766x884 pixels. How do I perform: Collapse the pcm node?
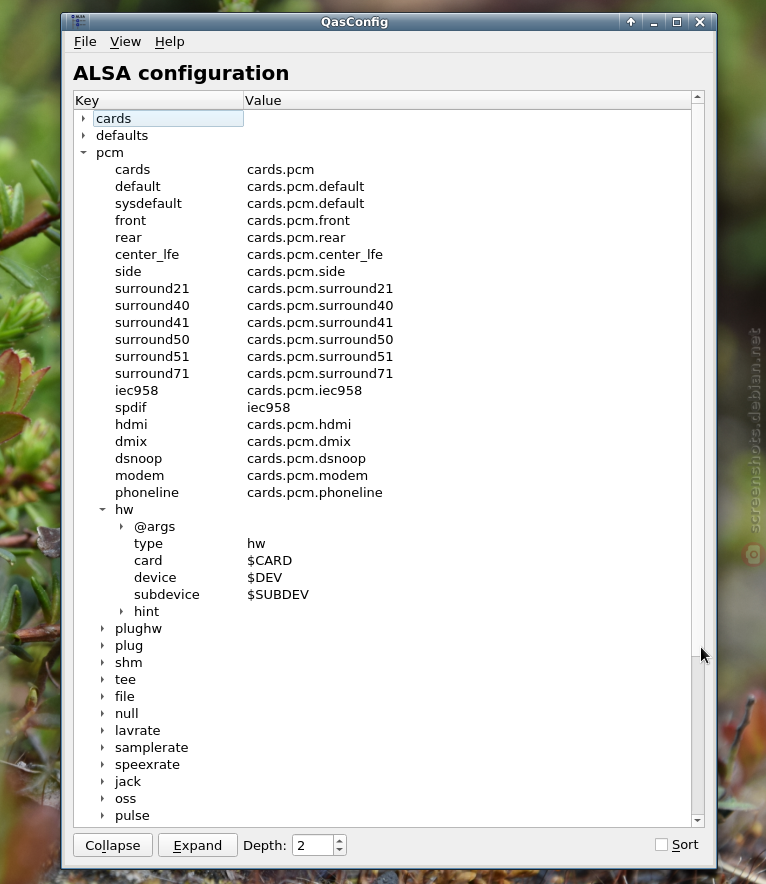click(x=83, y=152)
